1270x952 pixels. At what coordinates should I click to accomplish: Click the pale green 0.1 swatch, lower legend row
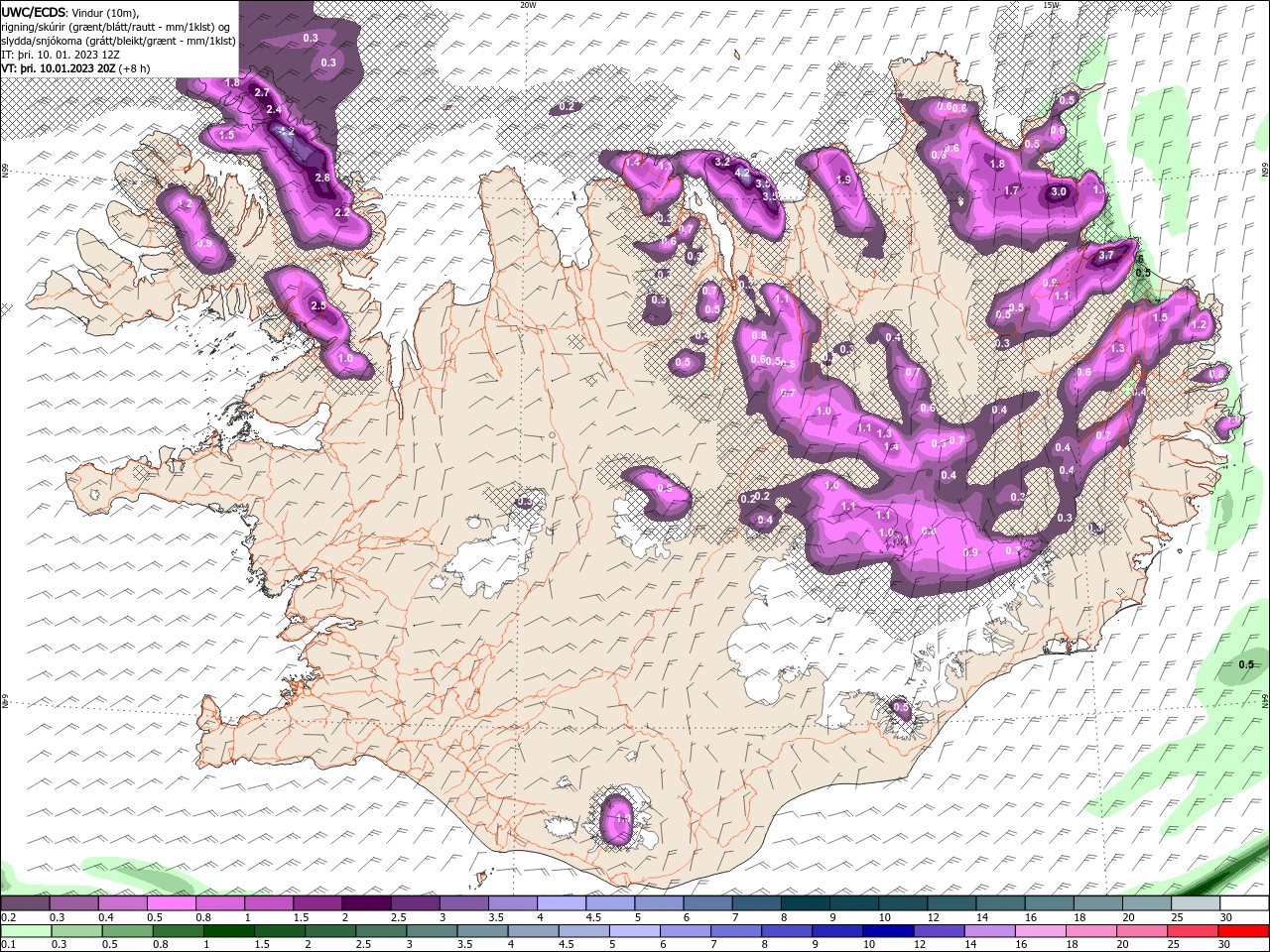tap(26, 931)
